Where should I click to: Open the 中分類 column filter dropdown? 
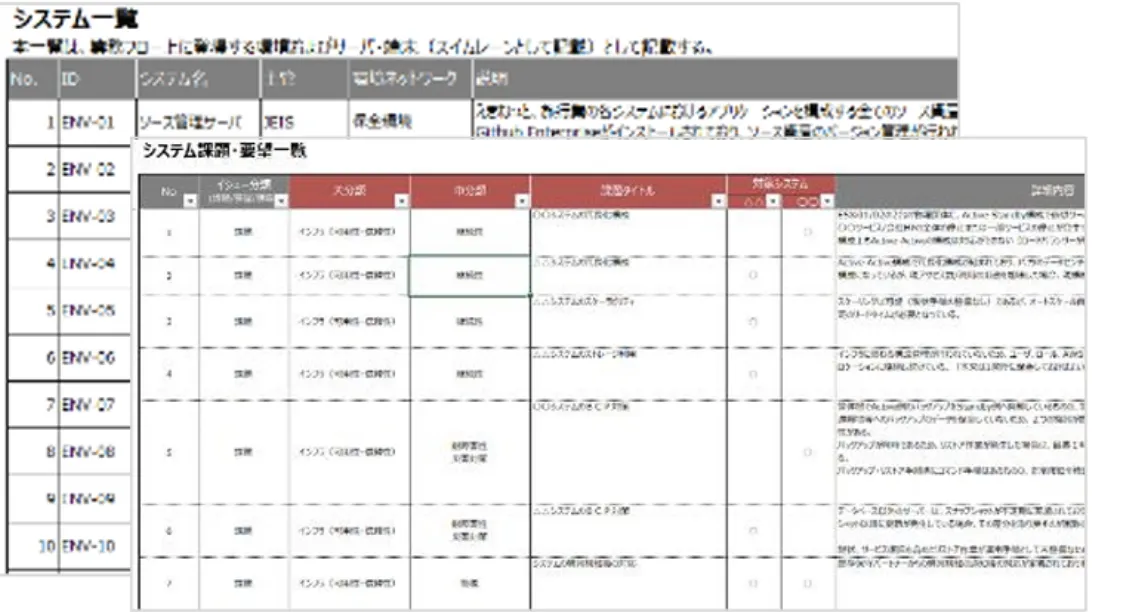tap(522, 201)
